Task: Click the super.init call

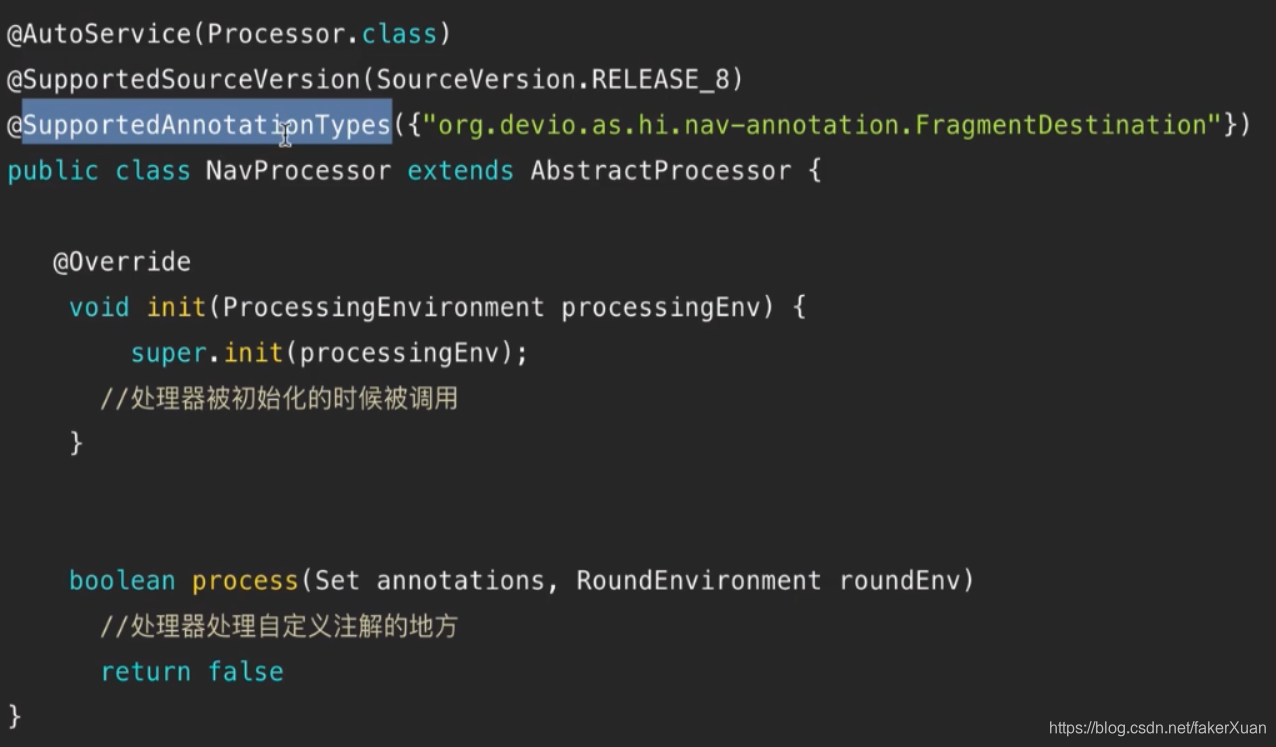Action: point(207,353)
